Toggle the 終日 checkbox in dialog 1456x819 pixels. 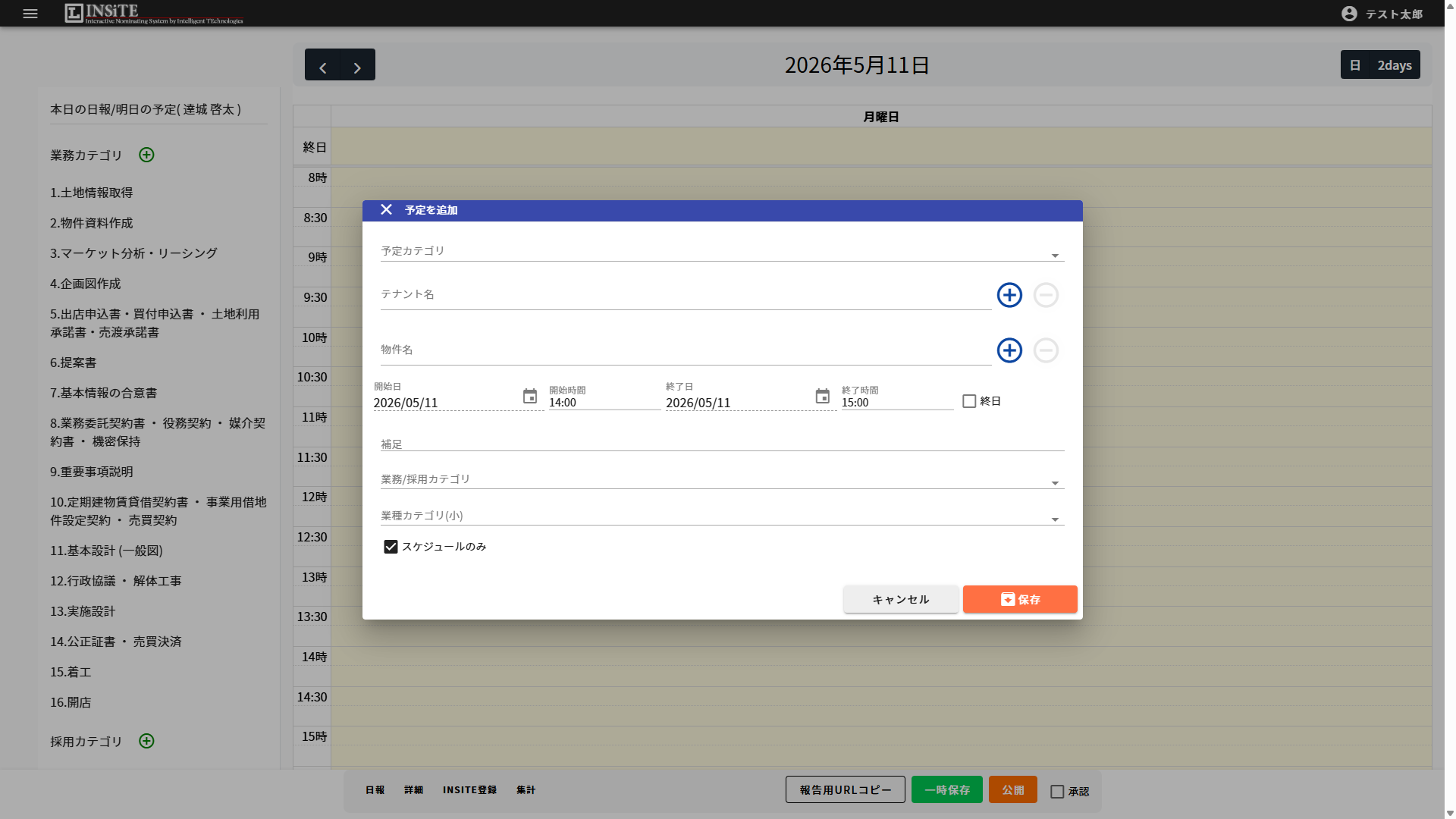tap(969, 401)
